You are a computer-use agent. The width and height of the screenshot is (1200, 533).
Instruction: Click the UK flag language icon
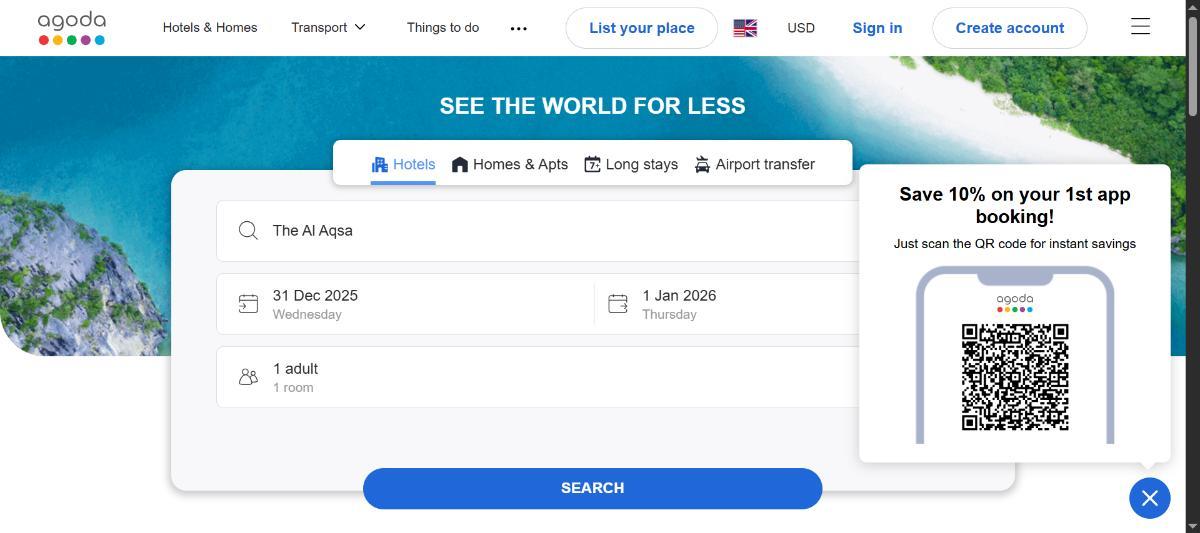pos(745,28)
